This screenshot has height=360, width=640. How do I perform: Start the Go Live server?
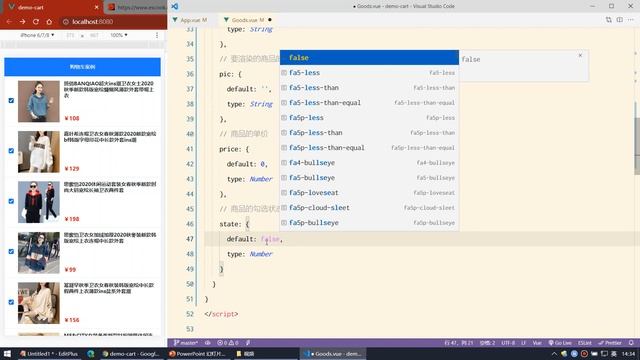click(560, 343)
